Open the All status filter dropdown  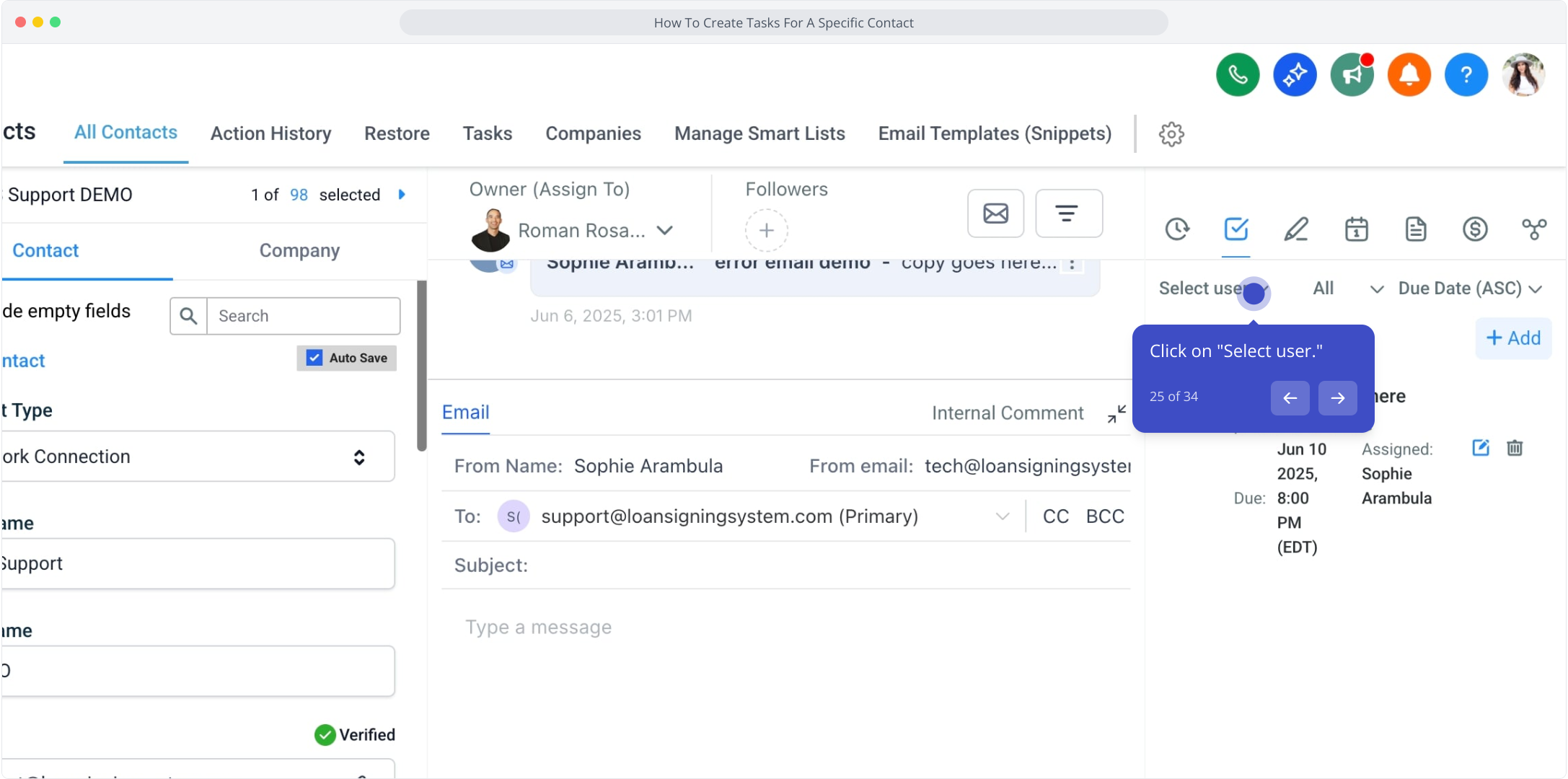[x=1347, y=289]
